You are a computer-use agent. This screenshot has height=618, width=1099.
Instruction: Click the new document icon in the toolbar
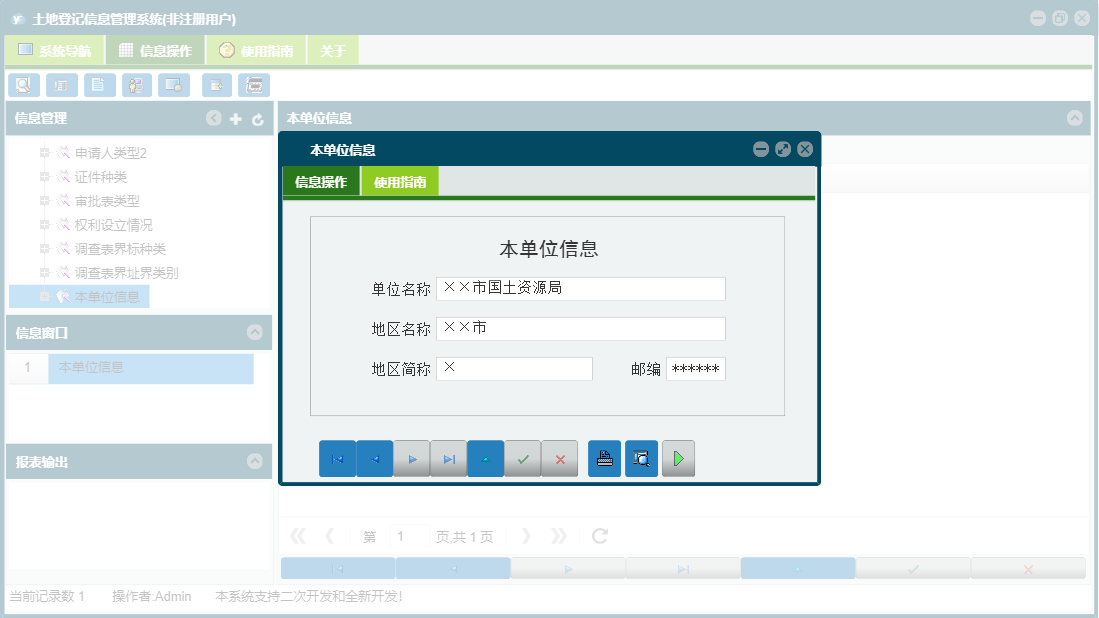[x=99, y=85]
